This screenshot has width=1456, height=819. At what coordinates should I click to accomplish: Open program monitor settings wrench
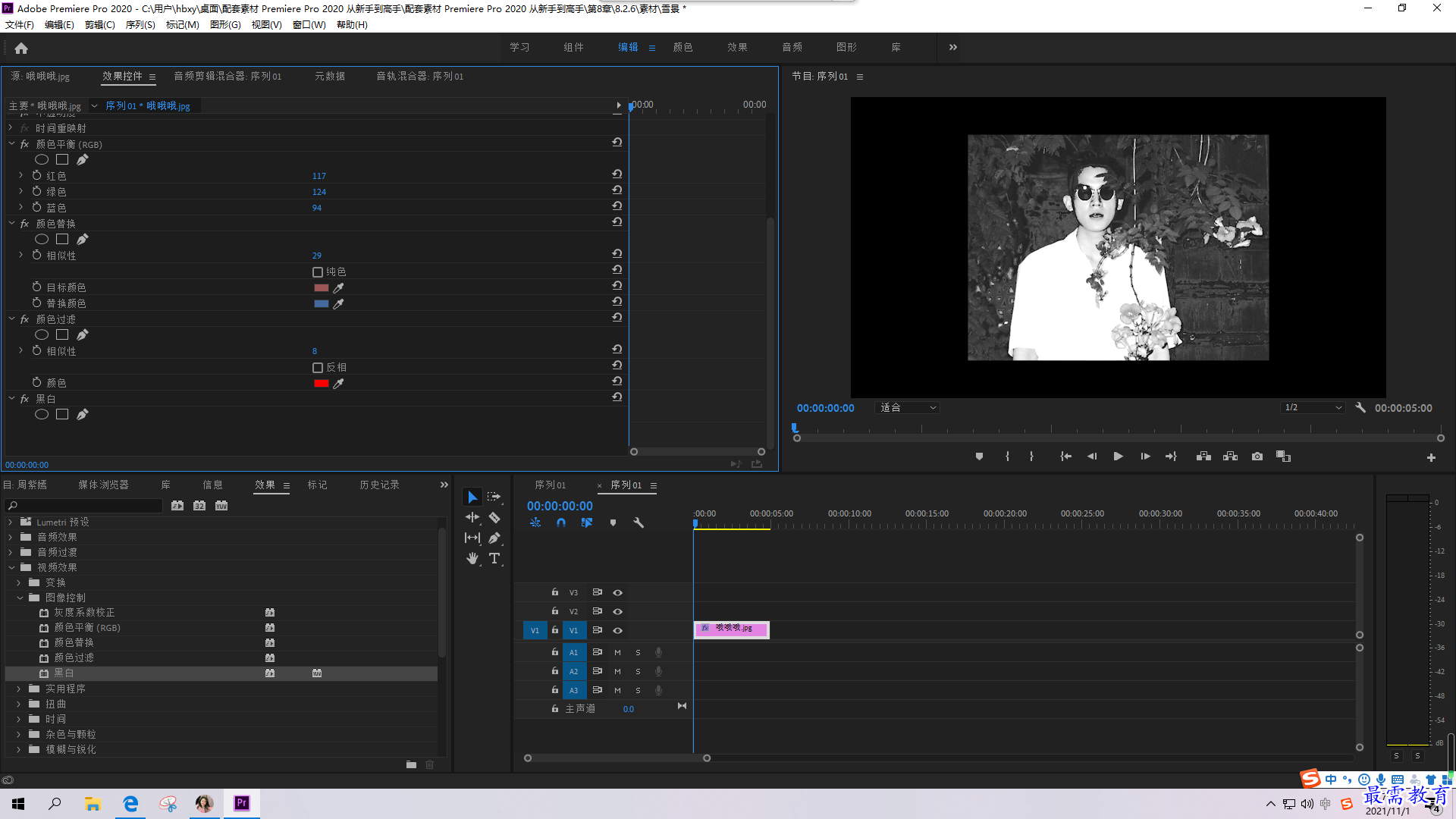point(1360,407)
